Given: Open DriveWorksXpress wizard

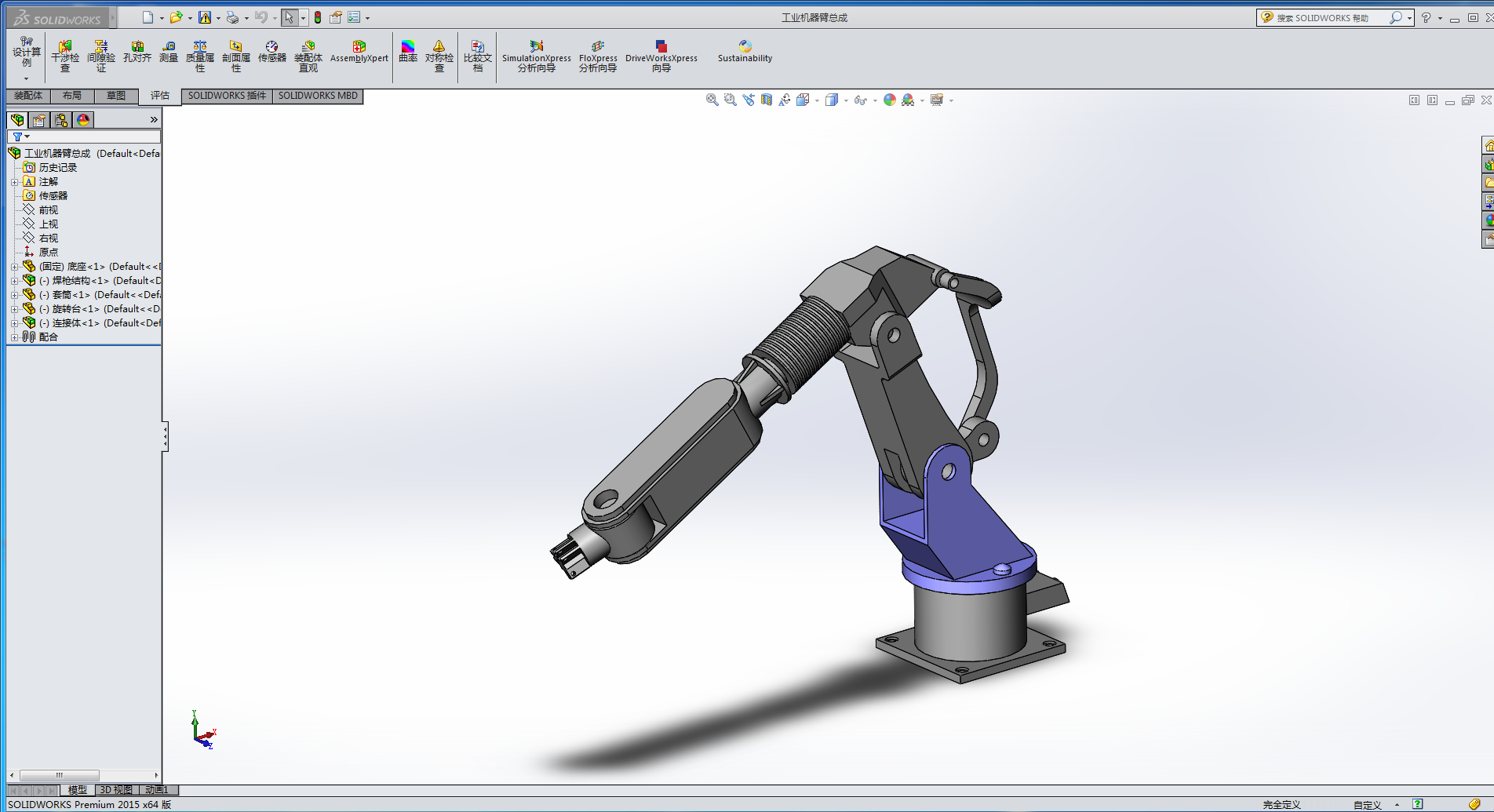Looking at the screenshot, I should click(661, 56).
